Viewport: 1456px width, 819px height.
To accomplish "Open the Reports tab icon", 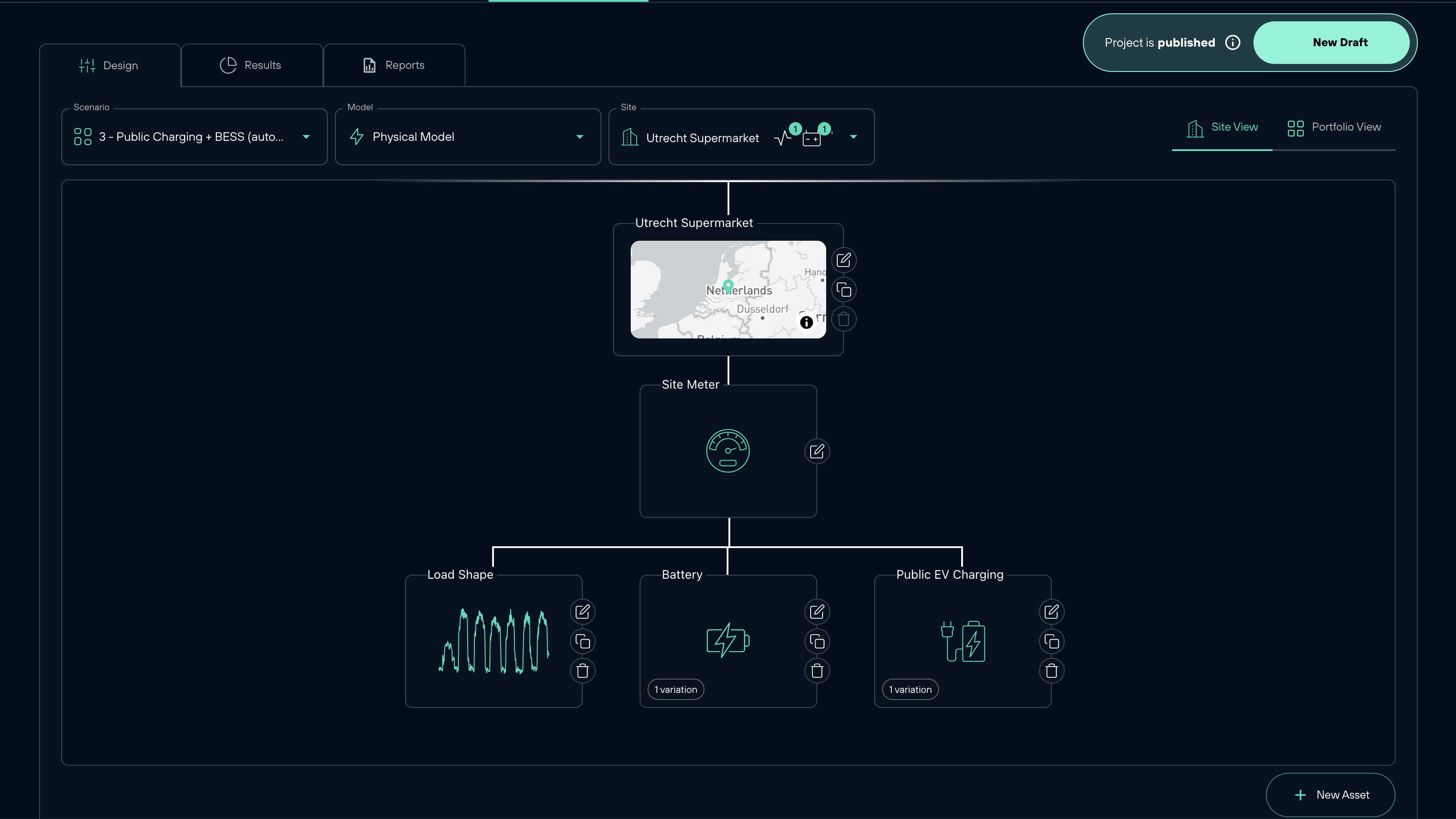I will click(370, 65).
